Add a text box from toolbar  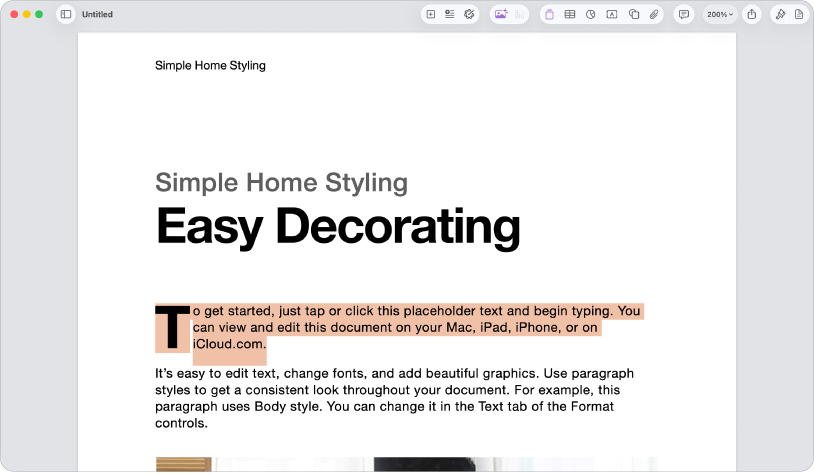click(x=612, y=15)
